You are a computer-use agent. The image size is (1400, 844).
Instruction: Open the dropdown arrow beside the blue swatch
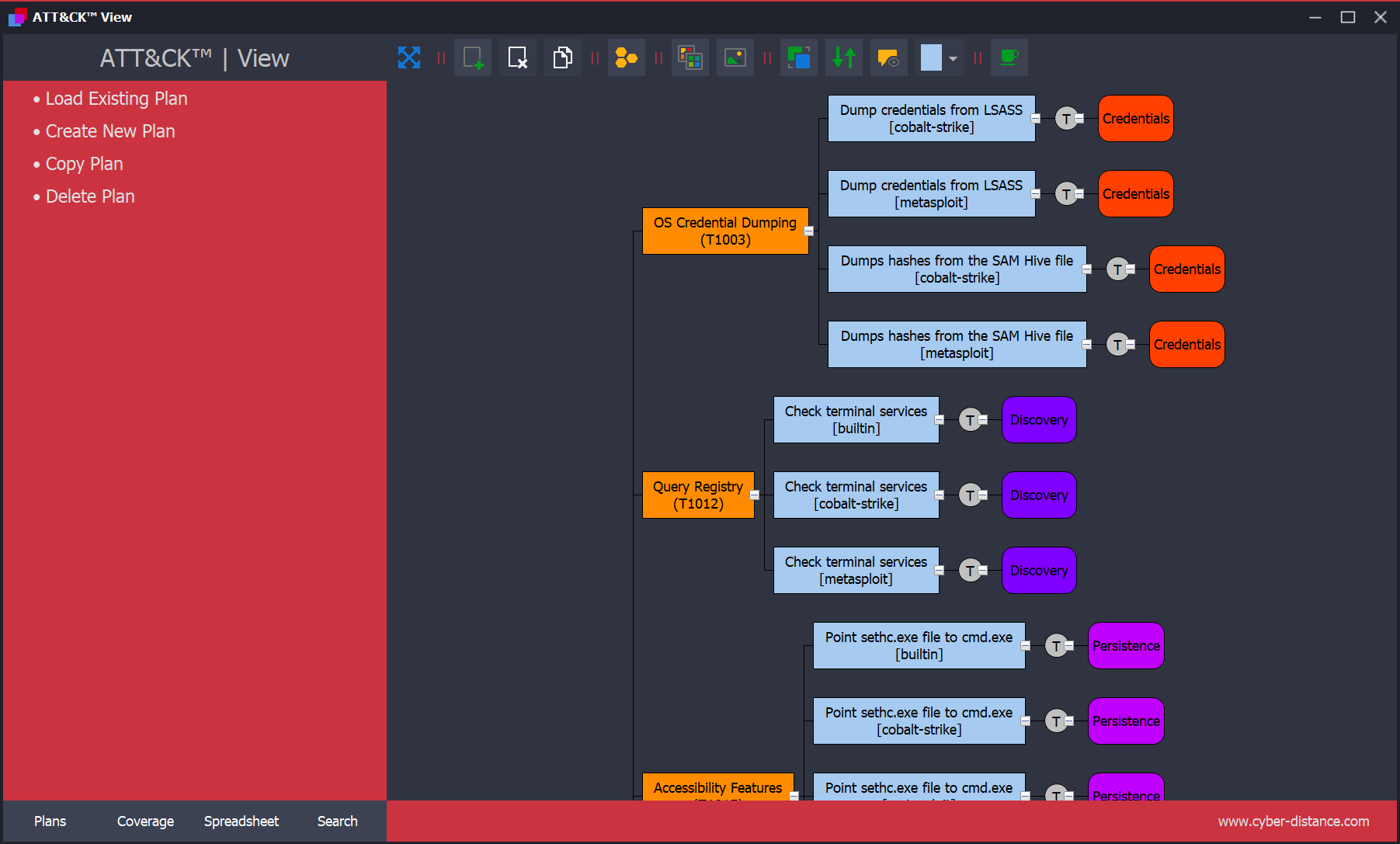coord(954,58)
